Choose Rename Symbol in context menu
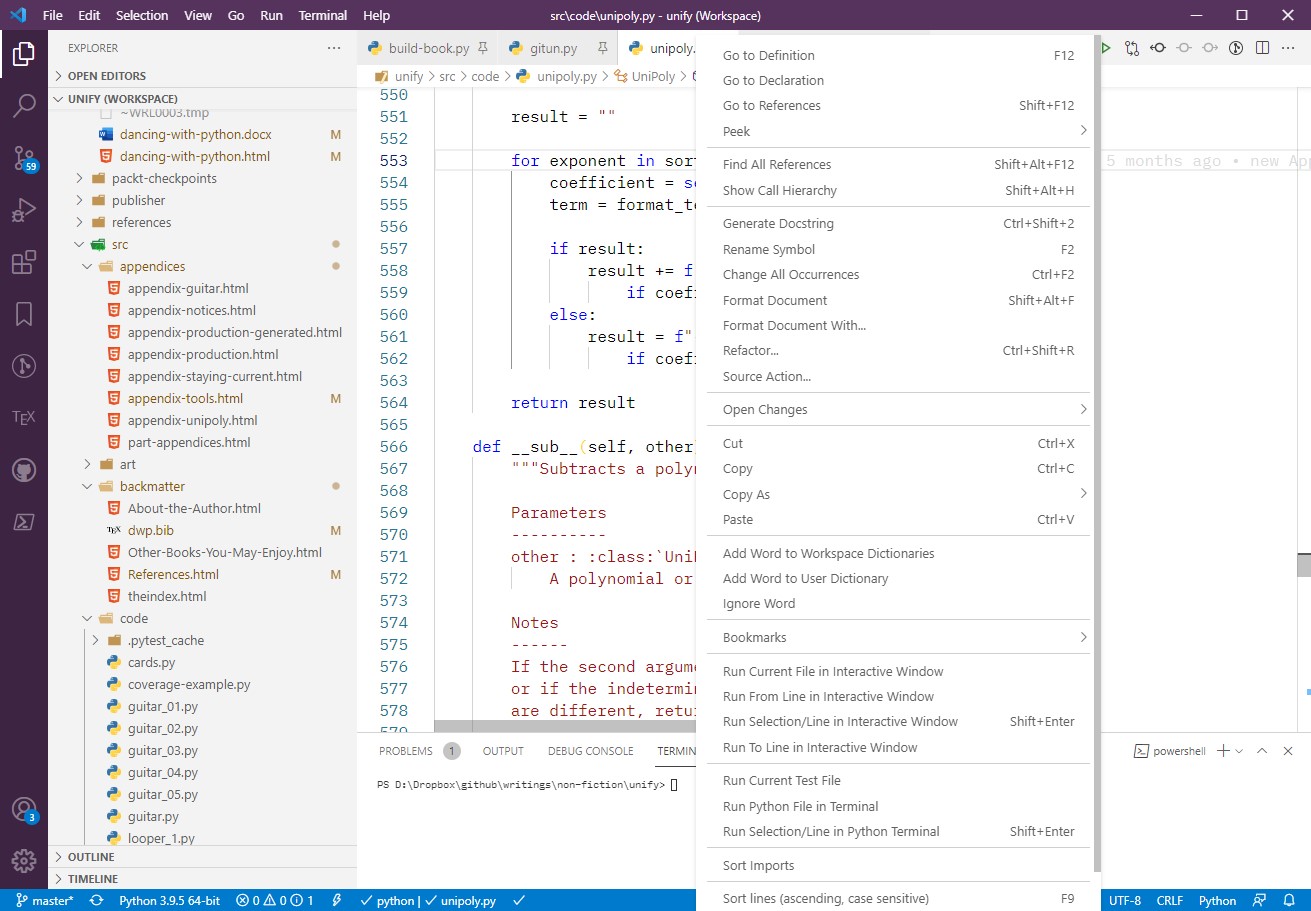This screenshot has height=911, width=1311. pos(900,249)
